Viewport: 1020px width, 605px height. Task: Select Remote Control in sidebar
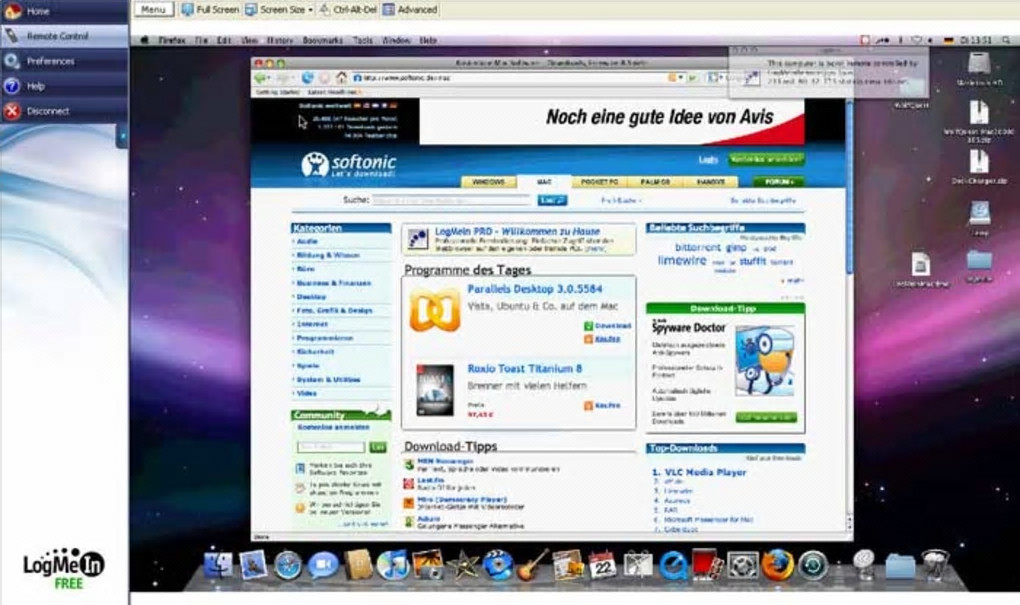(x=64, y=36)
